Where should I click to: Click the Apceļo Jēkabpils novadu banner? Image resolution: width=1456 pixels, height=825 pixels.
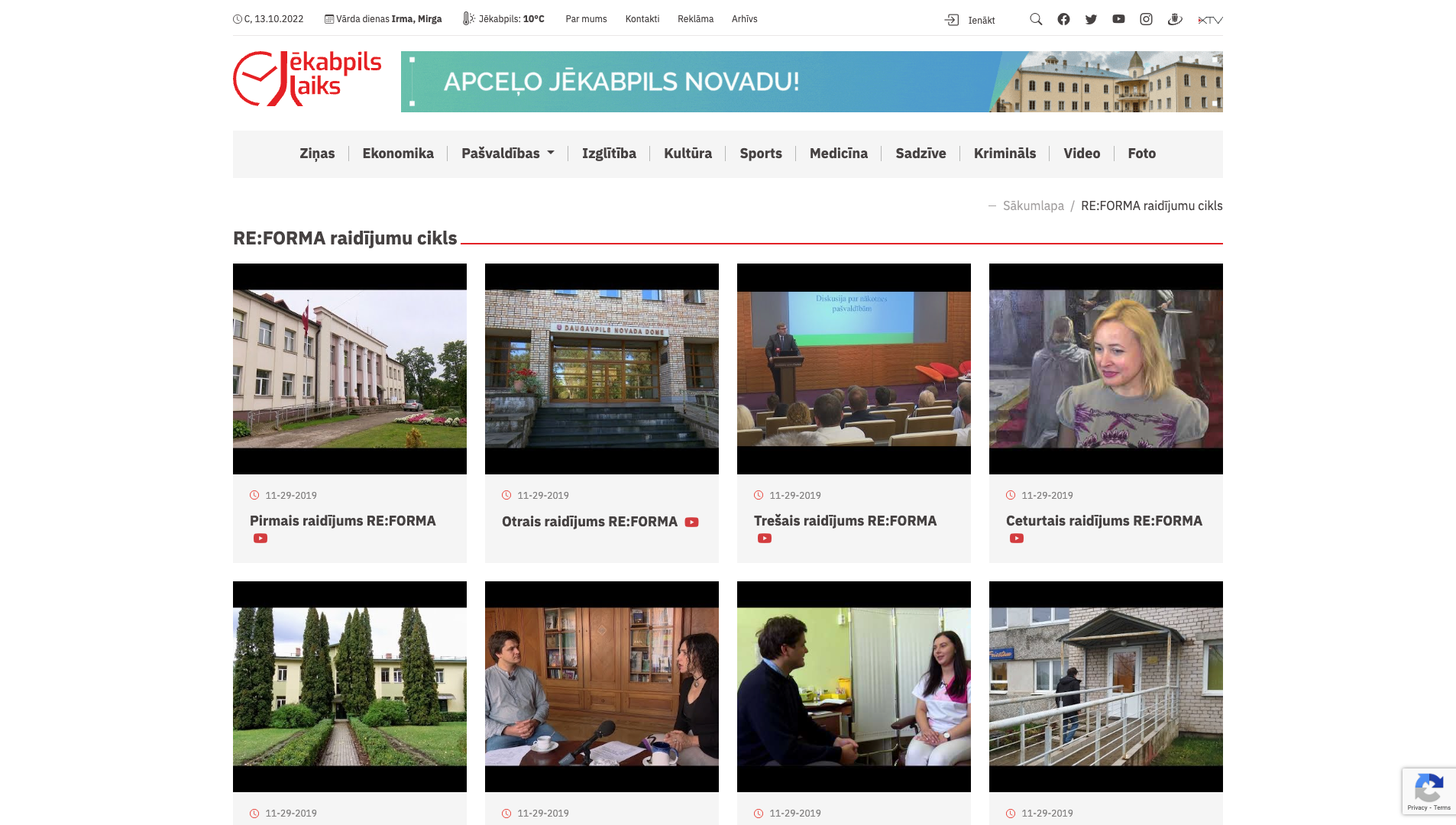point(811,82)
